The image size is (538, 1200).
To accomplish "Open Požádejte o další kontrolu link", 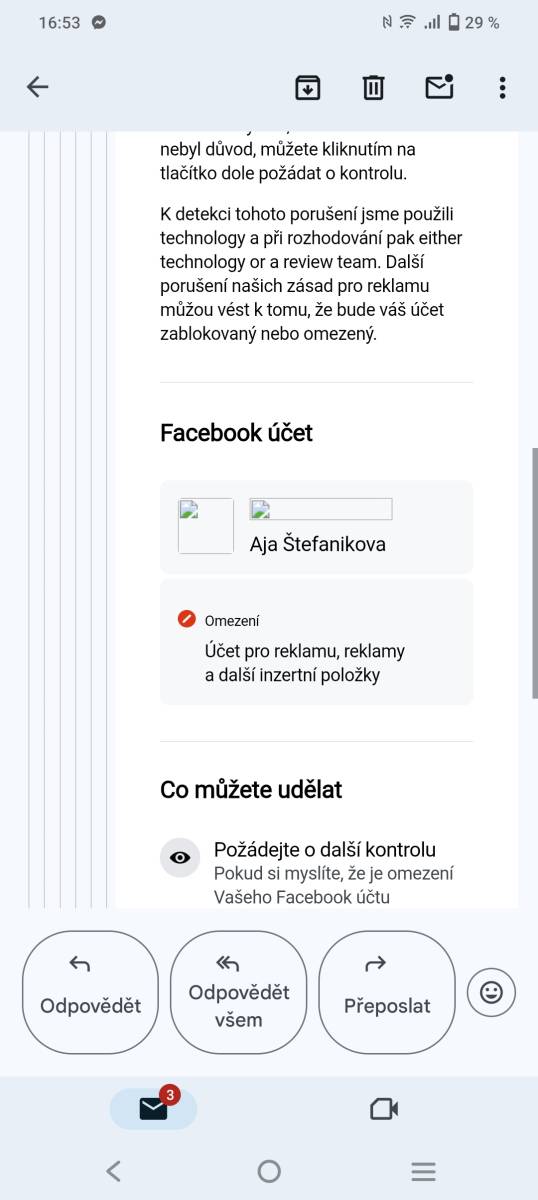I will (325, 850).
